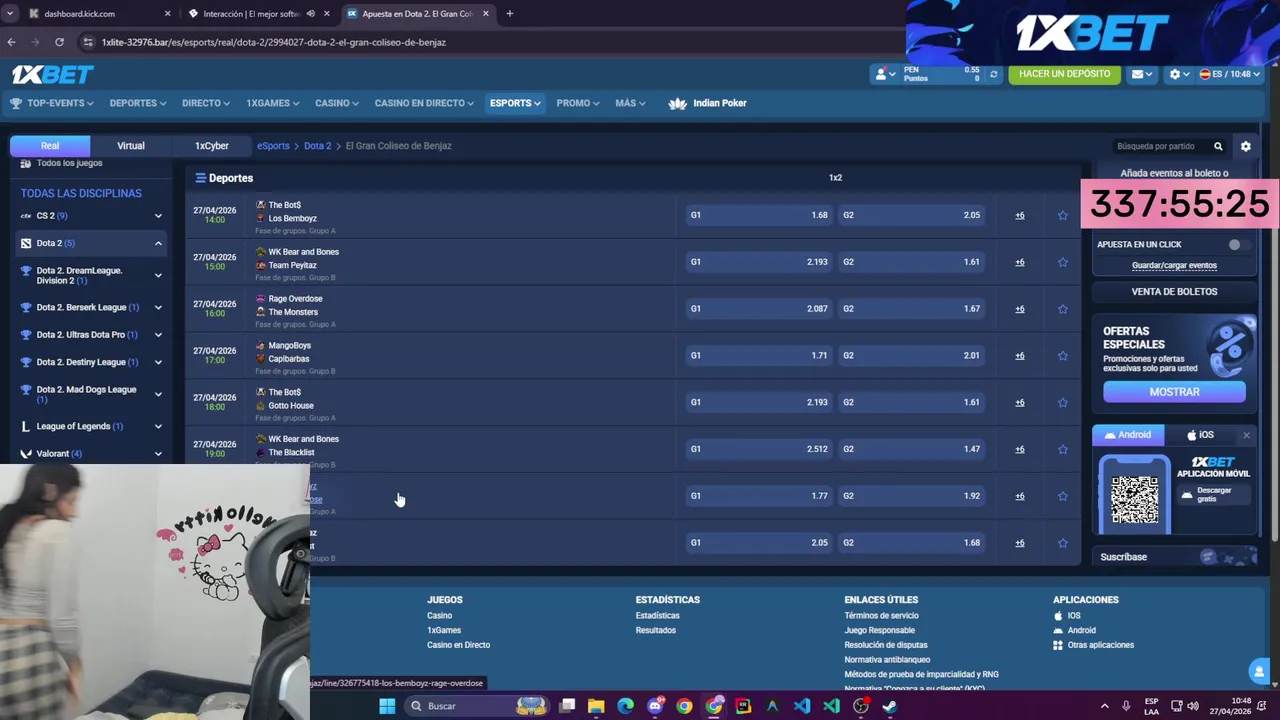Expand the Valorant discipline

click(x=158, y=453)
